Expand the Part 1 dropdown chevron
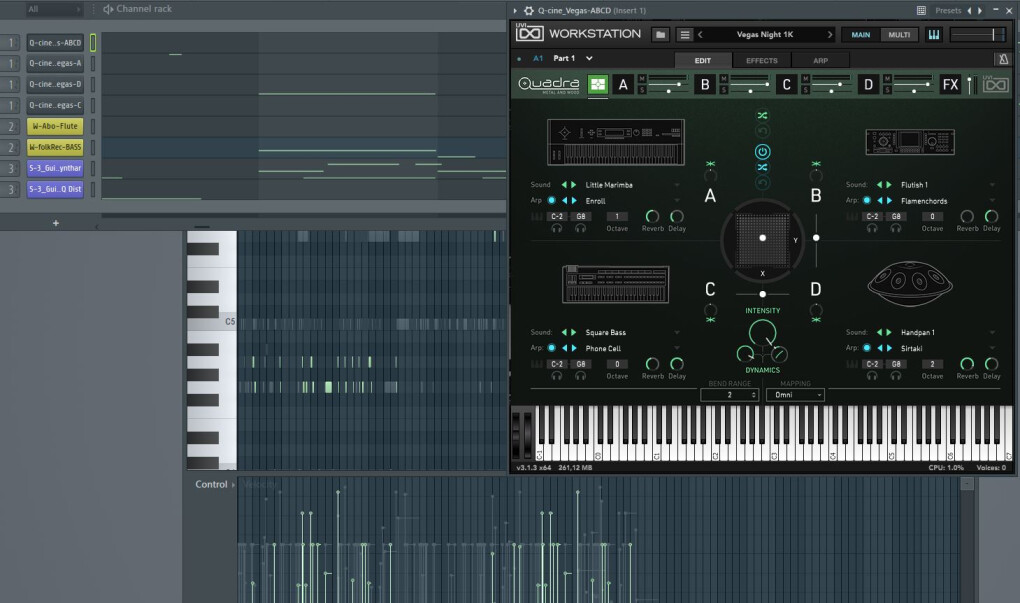The image size is (1020, 603). 589,59
